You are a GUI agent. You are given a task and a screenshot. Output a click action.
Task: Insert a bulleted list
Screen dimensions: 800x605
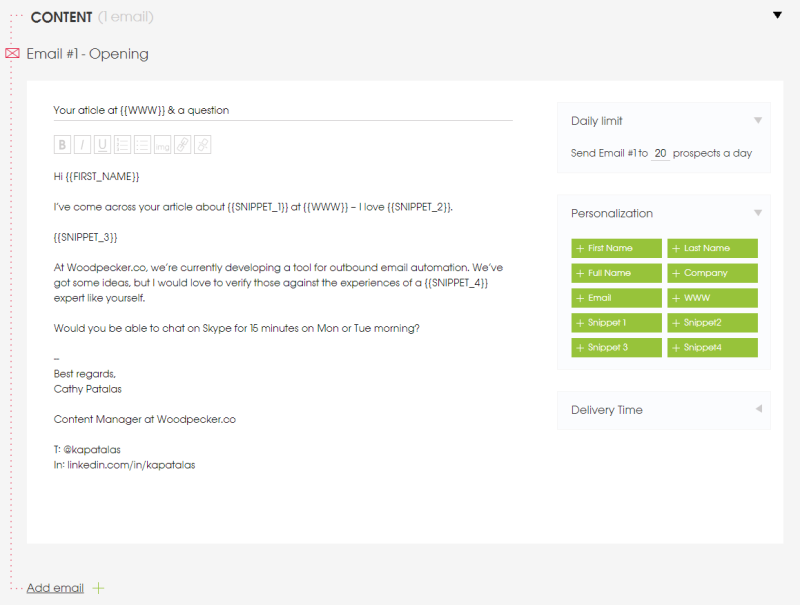coord(142,144)
